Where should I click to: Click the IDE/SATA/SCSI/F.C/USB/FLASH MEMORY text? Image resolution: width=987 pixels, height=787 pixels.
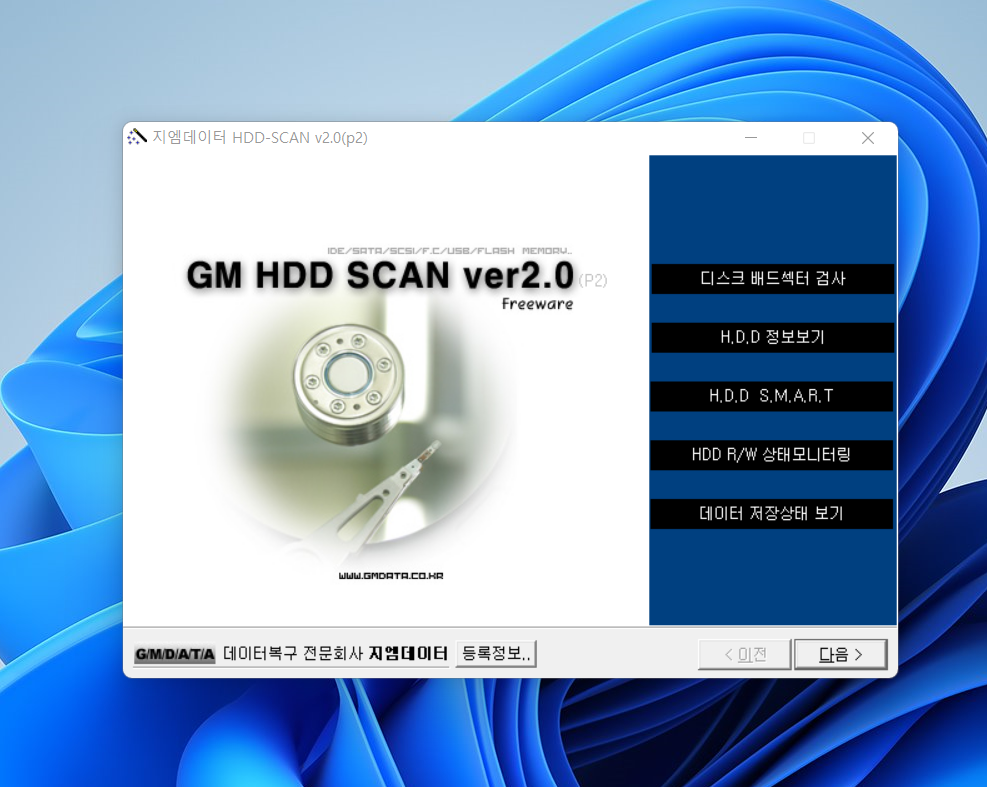tap(449, 251)
